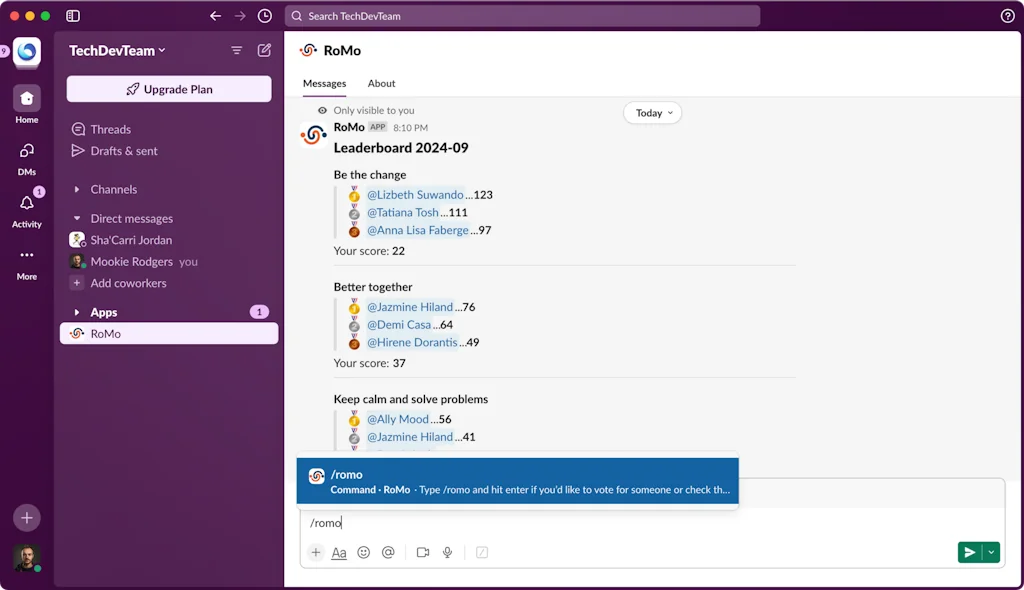Open Sha'Carri Jordan direct message

(131, 240)
